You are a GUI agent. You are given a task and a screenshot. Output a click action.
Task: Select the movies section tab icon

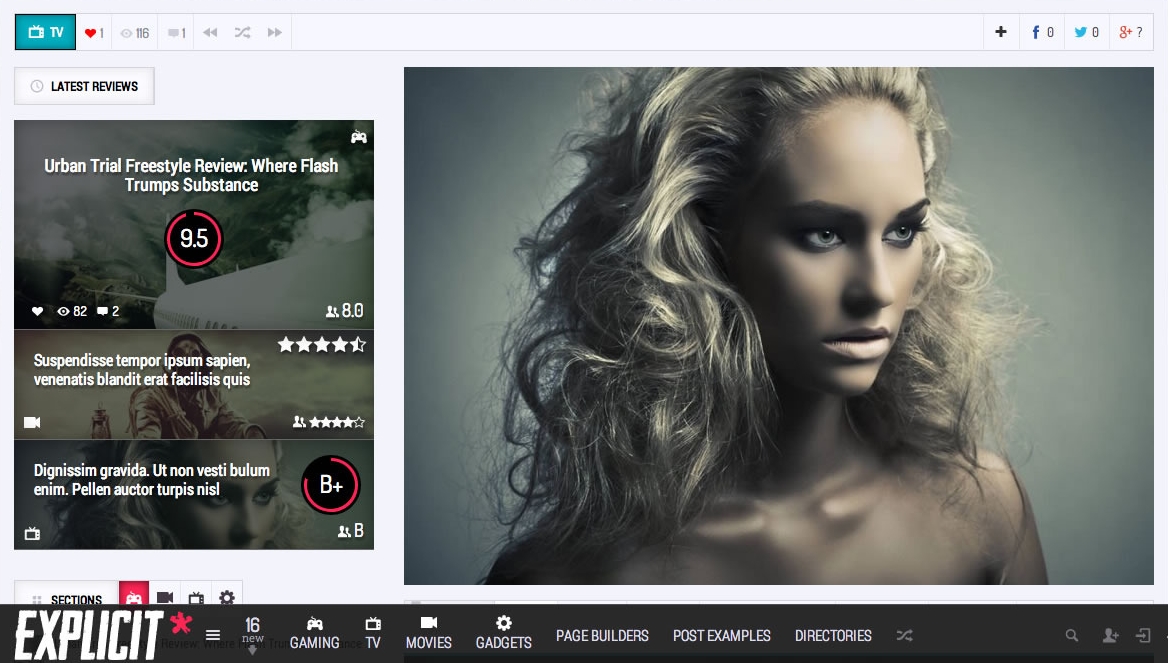(165, 596)
